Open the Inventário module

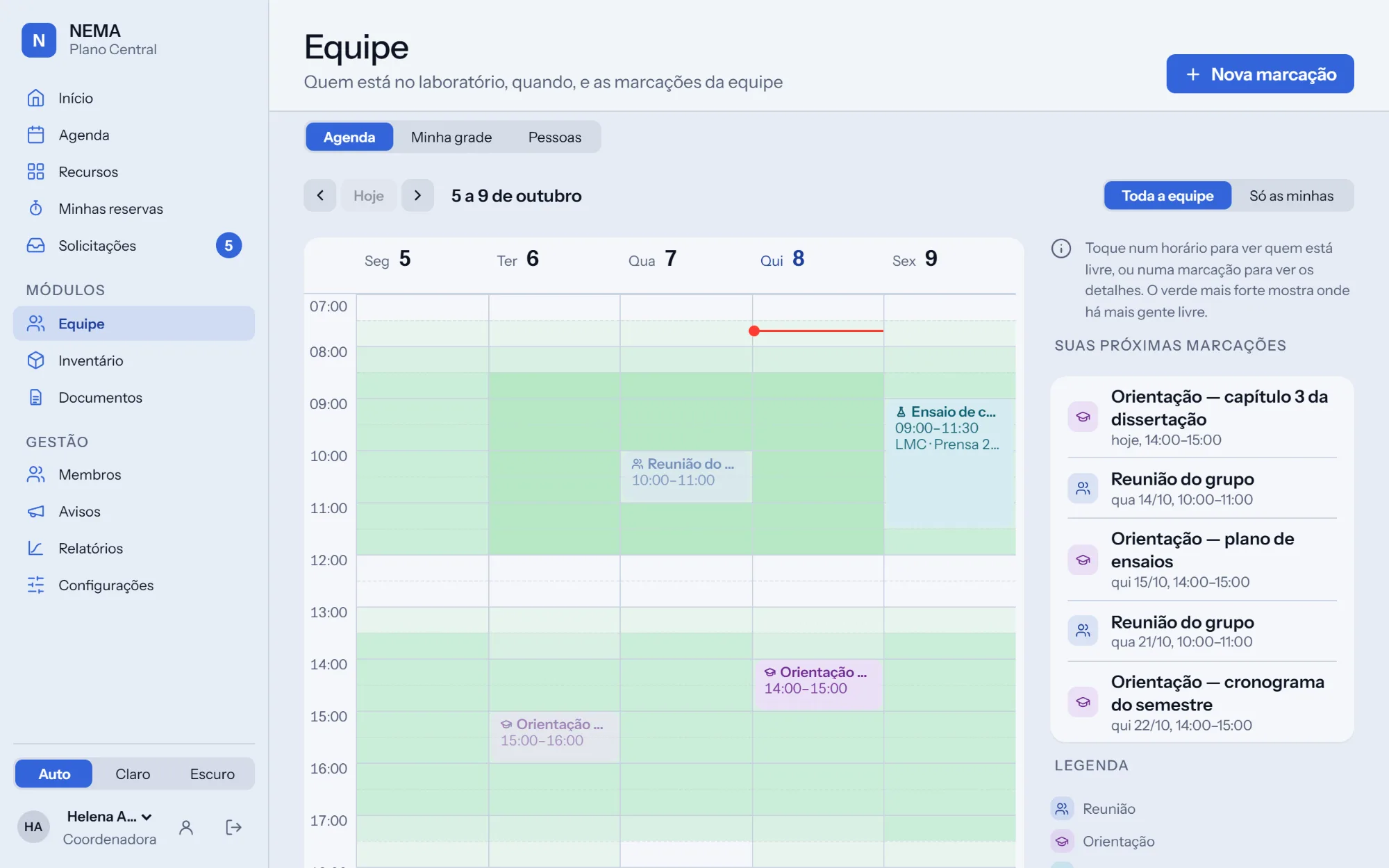[134, 360]
